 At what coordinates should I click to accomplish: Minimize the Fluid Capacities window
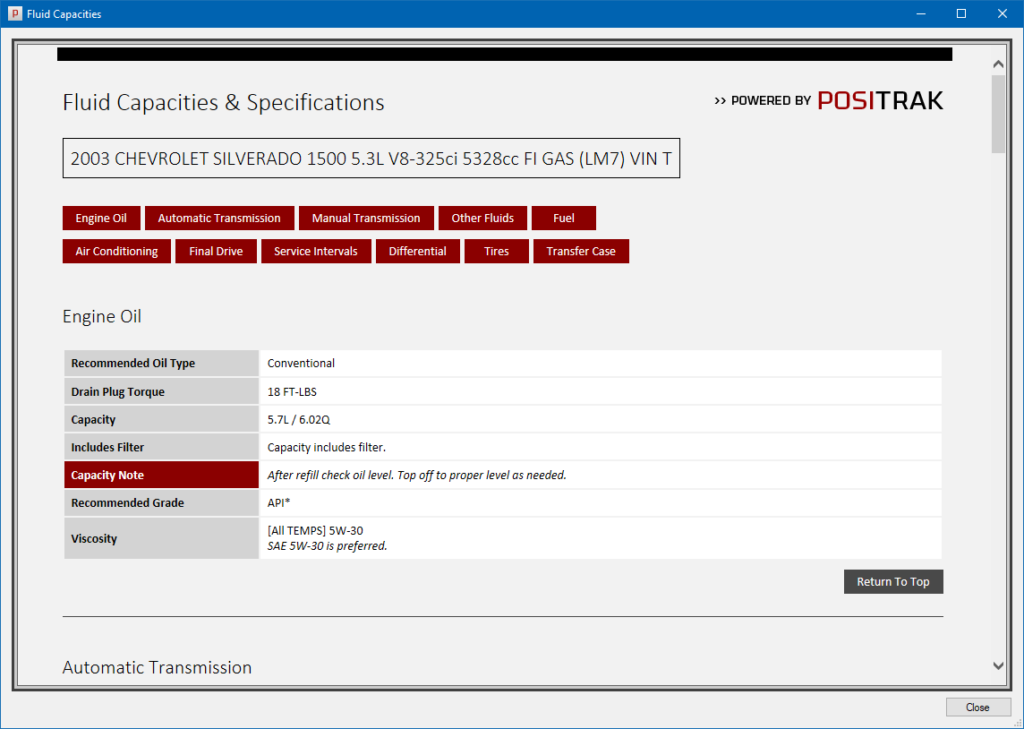(x=921, y=14)
